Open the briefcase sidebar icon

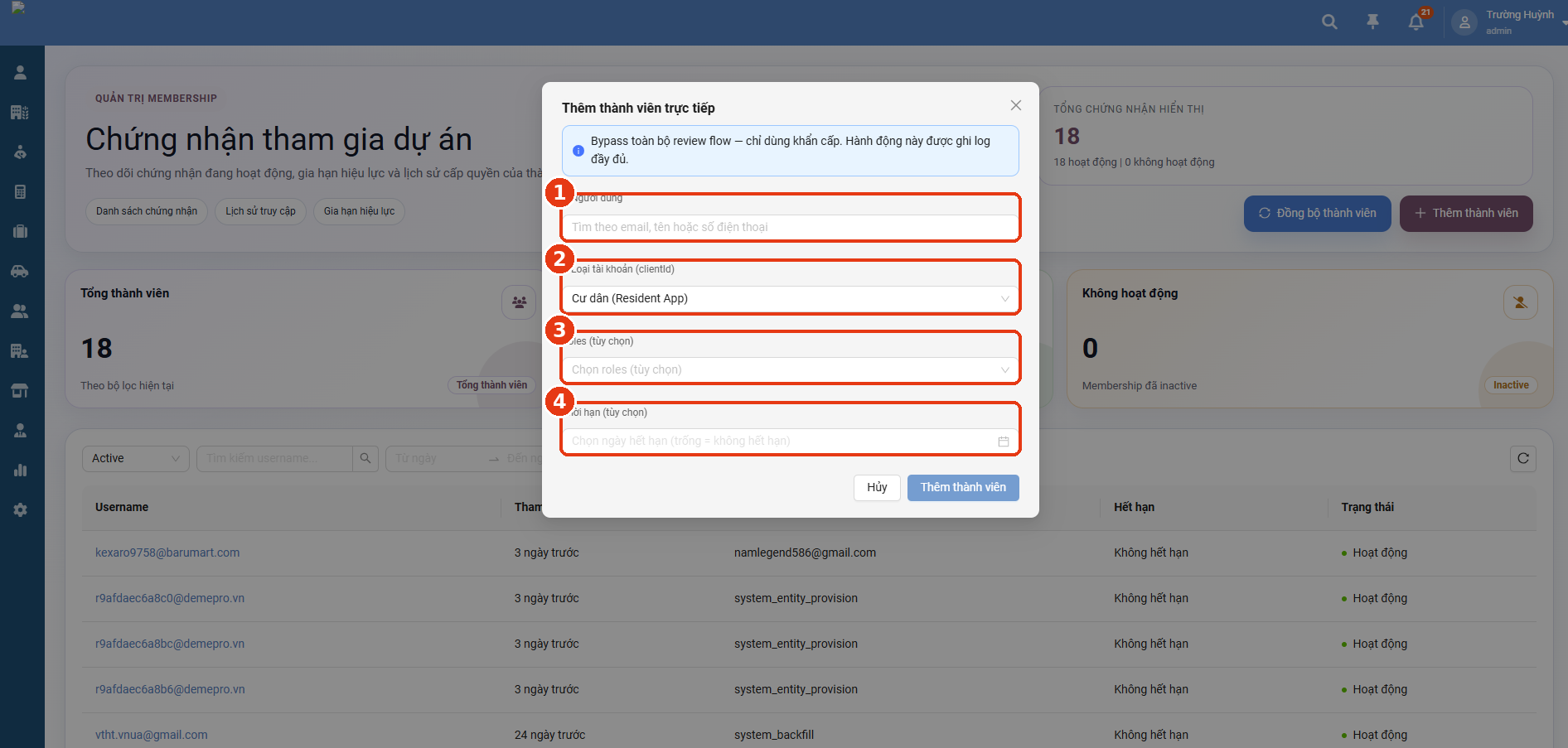[21, 232]
